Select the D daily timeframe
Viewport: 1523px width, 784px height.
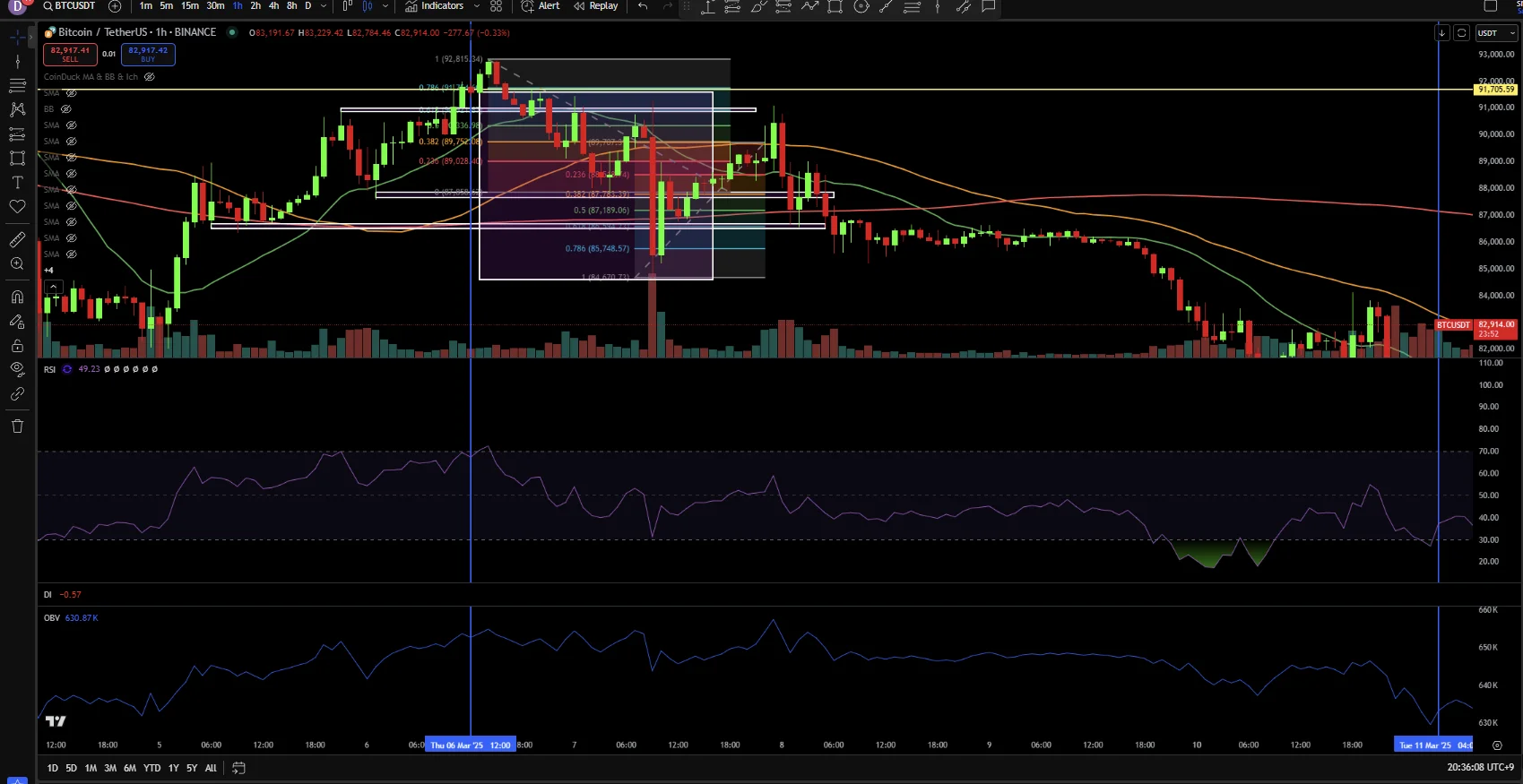pos(307,6)
